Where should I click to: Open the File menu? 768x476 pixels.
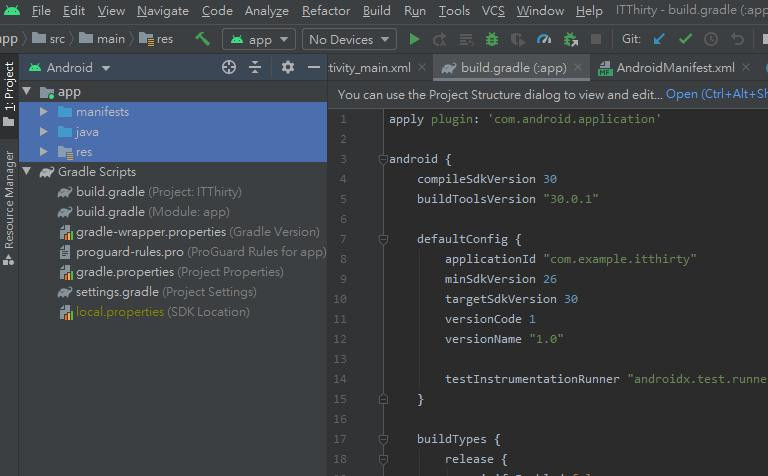[41, 10]
